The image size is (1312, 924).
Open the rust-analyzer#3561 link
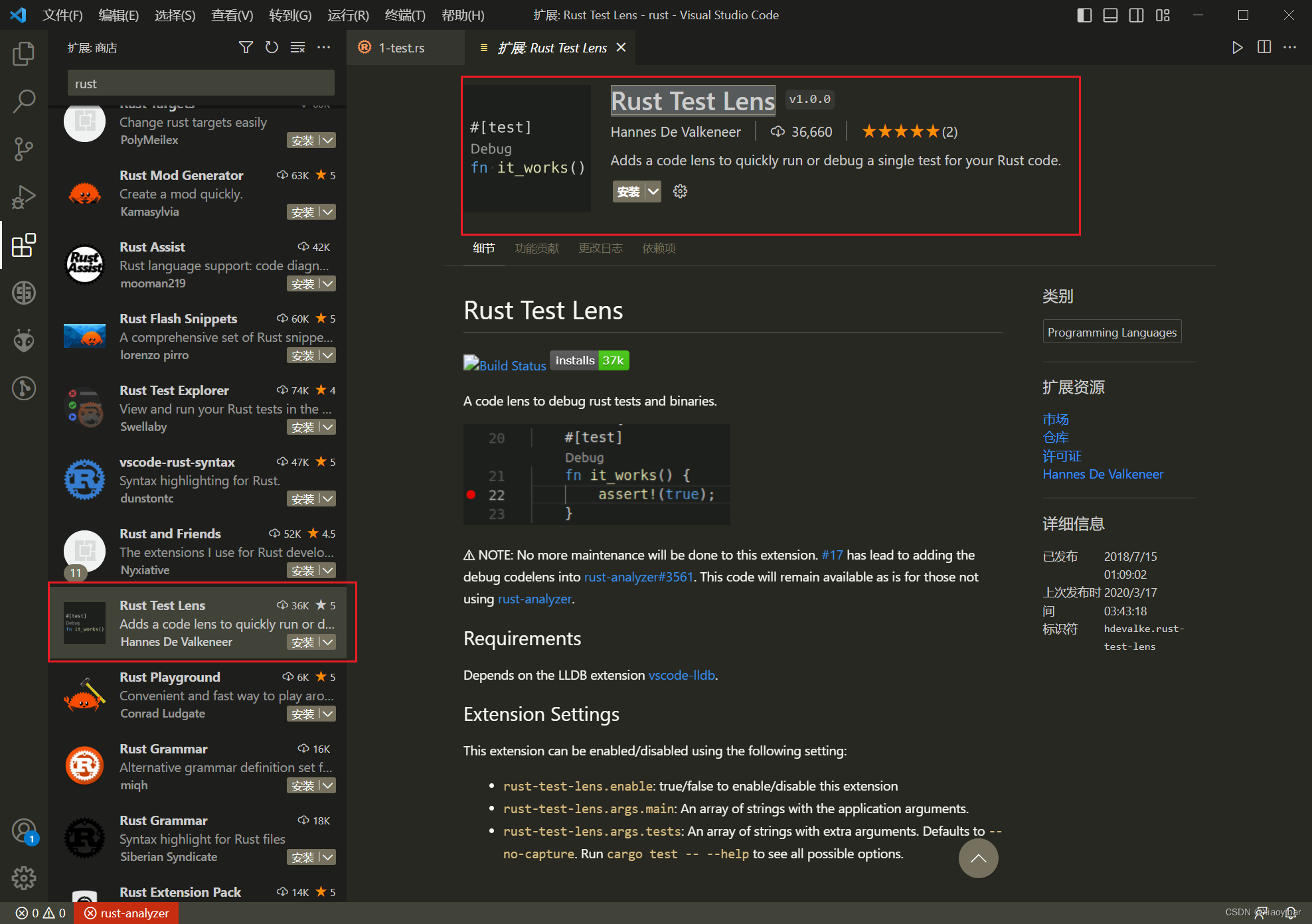point(638,577)
